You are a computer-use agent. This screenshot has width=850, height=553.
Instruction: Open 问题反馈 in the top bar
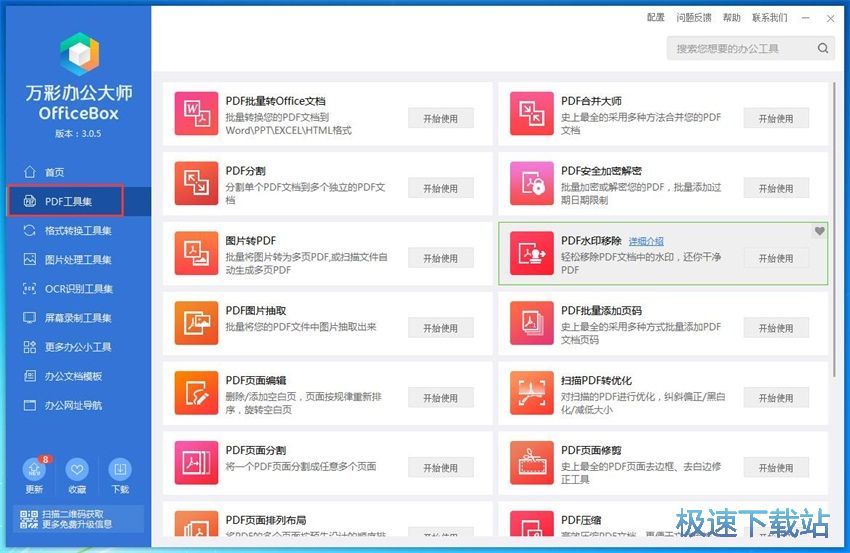[x=694, y=18]
